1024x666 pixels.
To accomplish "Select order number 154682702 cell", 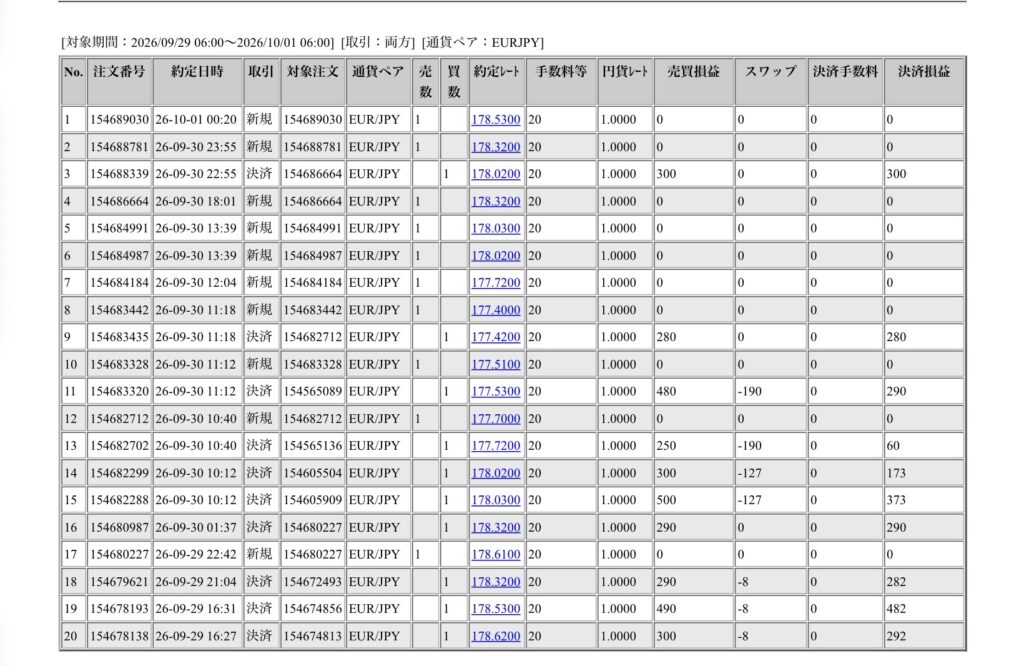I will pos(120,445).
